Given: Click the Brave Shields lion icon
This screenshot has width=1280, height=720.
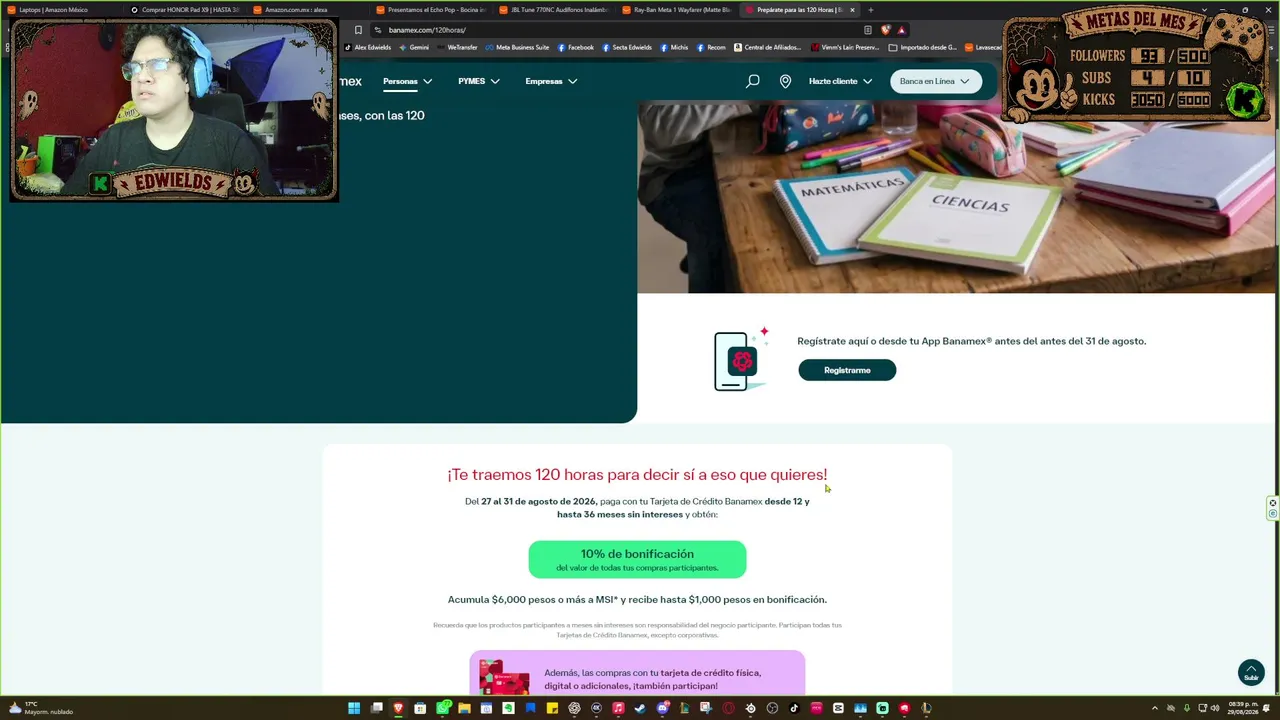Looking at the screenshot, I should [x=885, y=30].
